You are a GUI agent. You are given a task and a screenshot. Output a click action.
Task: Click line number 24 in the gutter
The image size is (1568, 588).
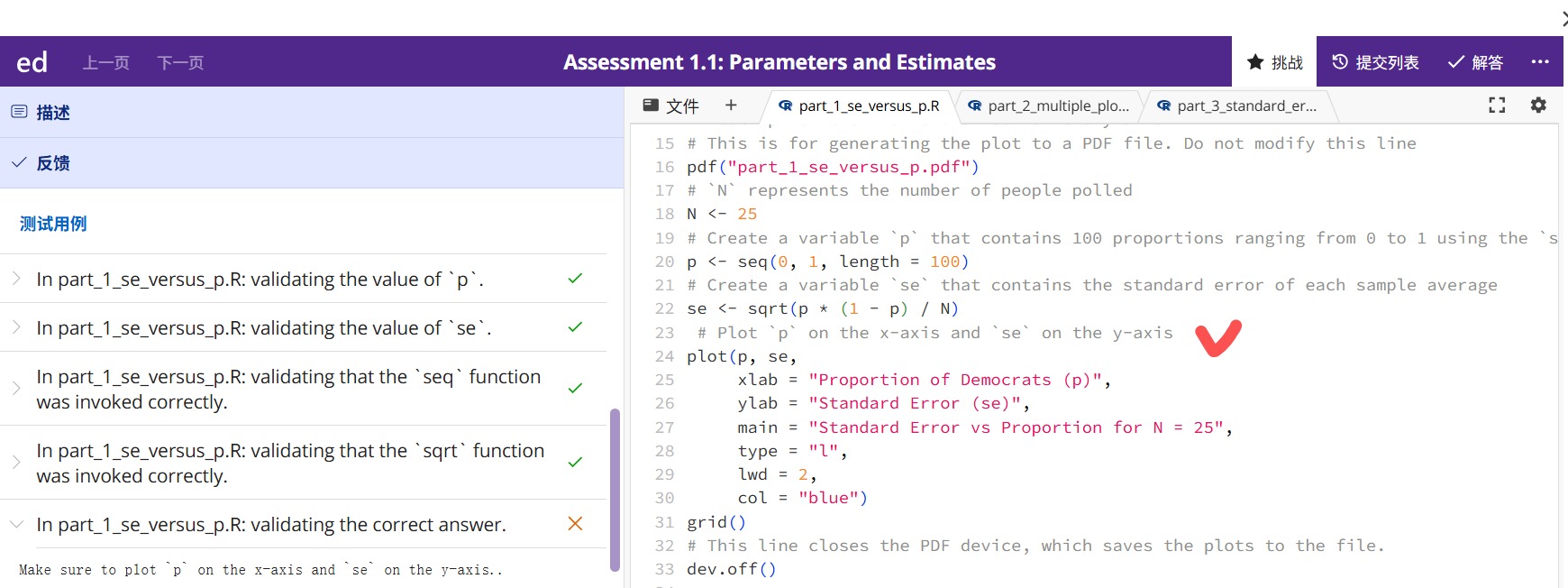pyautogui.click(x=665, y=356)
